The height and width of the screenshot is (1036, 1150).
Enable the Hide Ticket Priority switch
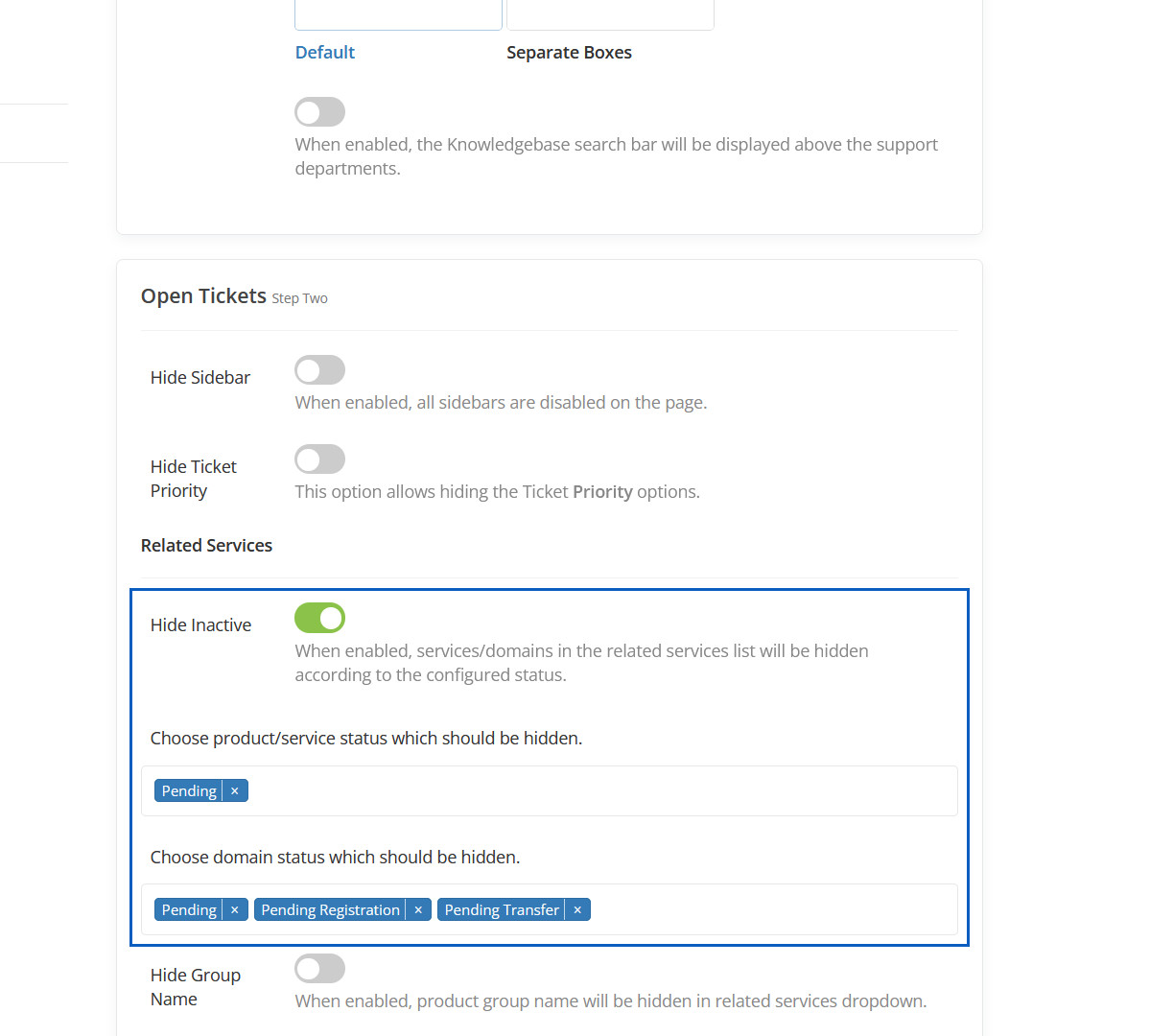(319, 459)
